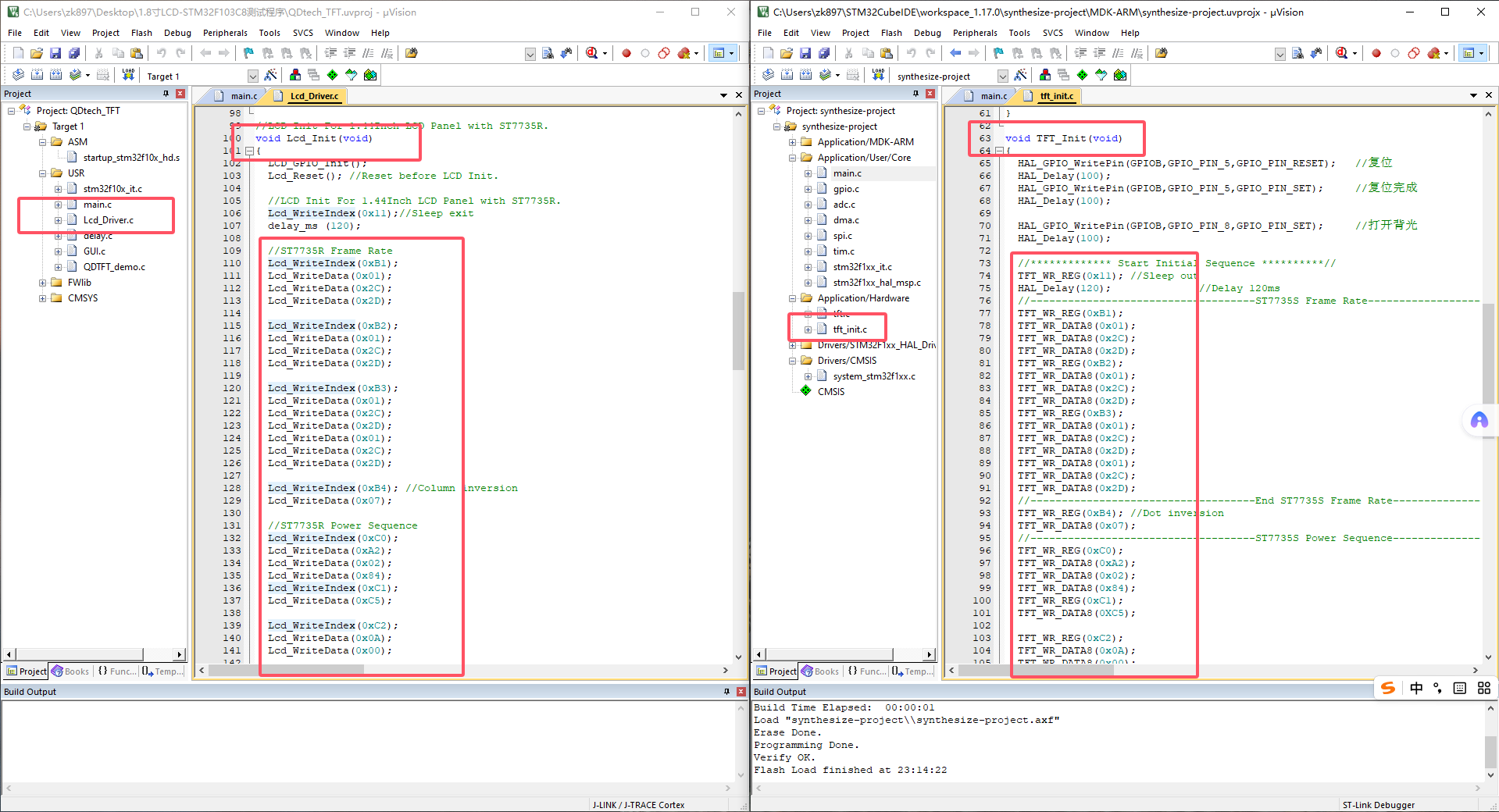The image size is (1499, 812).
Task: Open Debug menu in synthesize-project window
Action: 927,33
